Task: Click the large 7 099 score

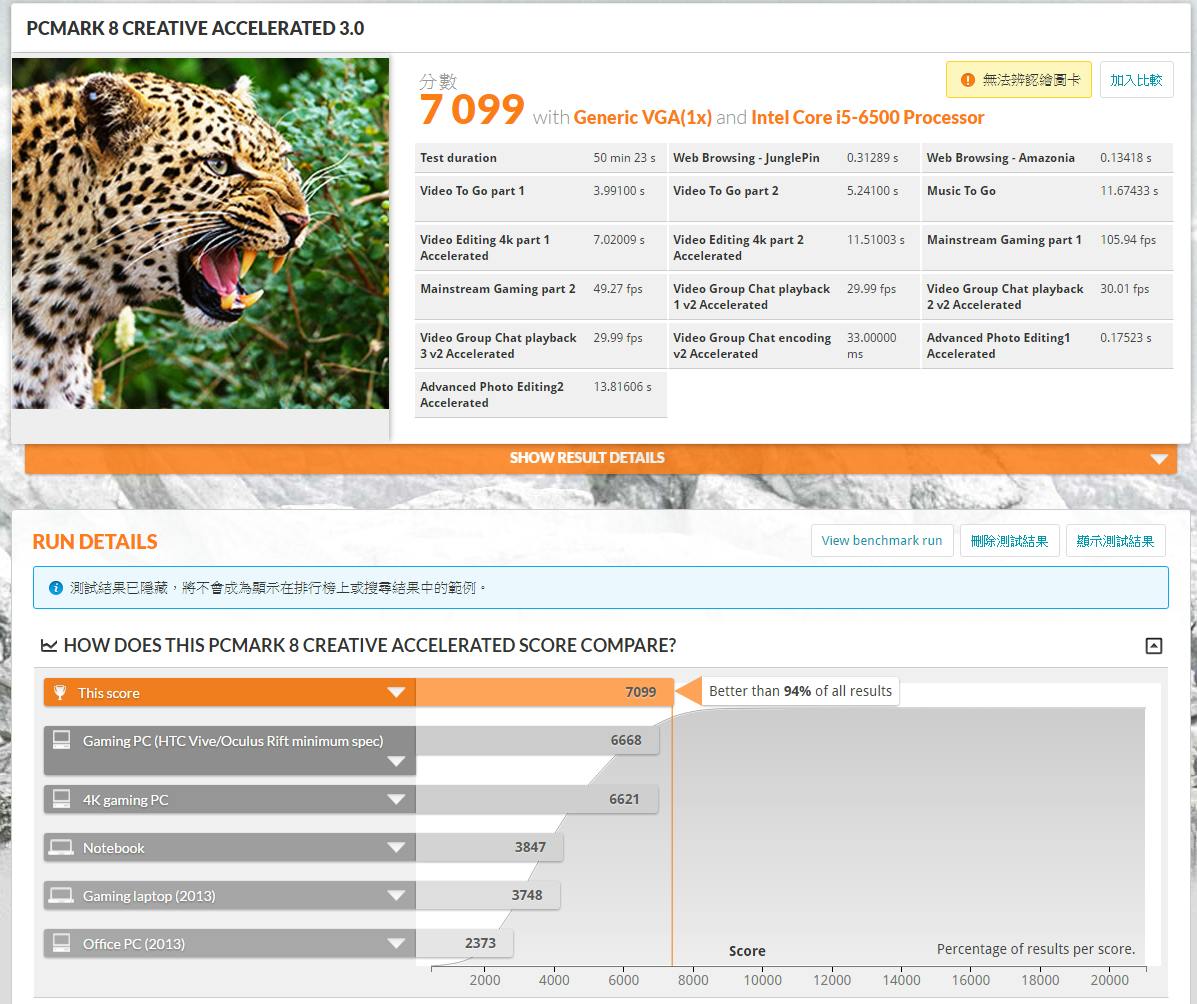Action: [x=472, y=109]
